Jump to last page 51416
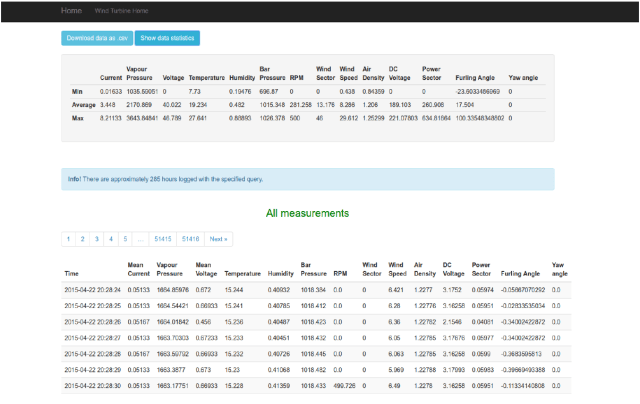This screenshot has height=404, width=640. click(190, 239)
